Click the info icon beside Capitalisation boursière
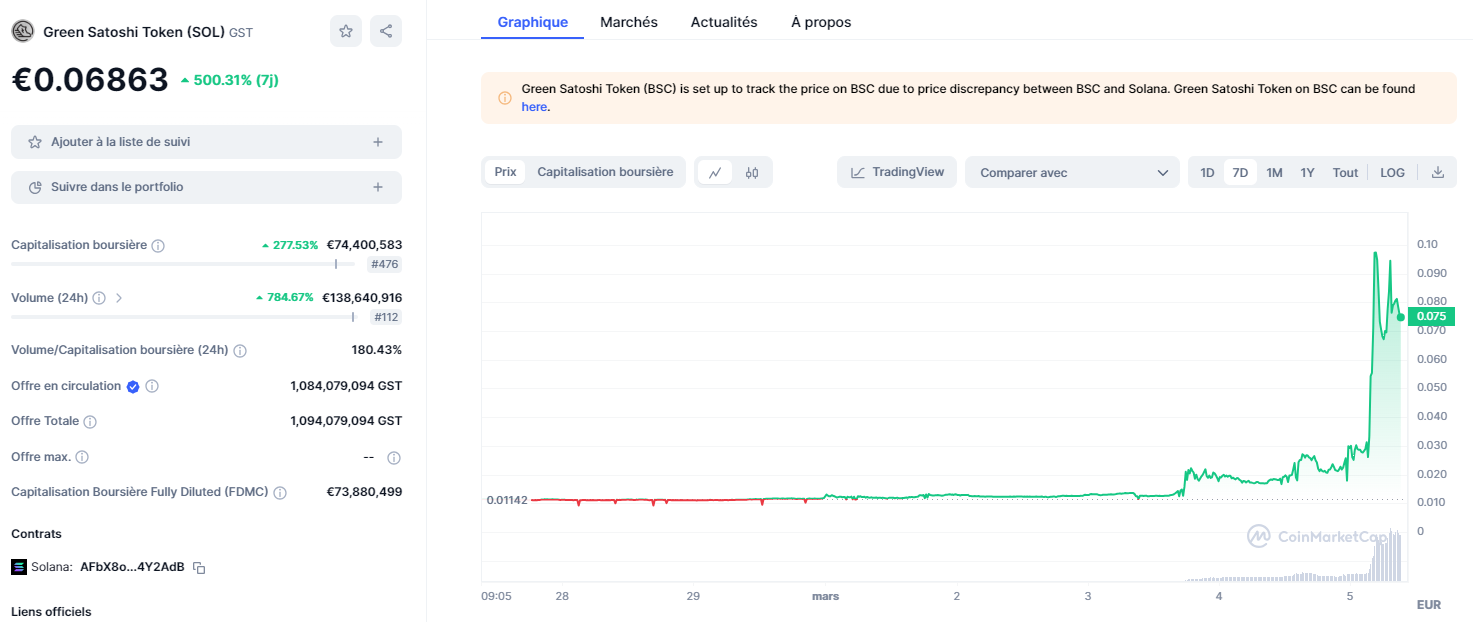This screenshot has height=622, width=1473. 158,245
